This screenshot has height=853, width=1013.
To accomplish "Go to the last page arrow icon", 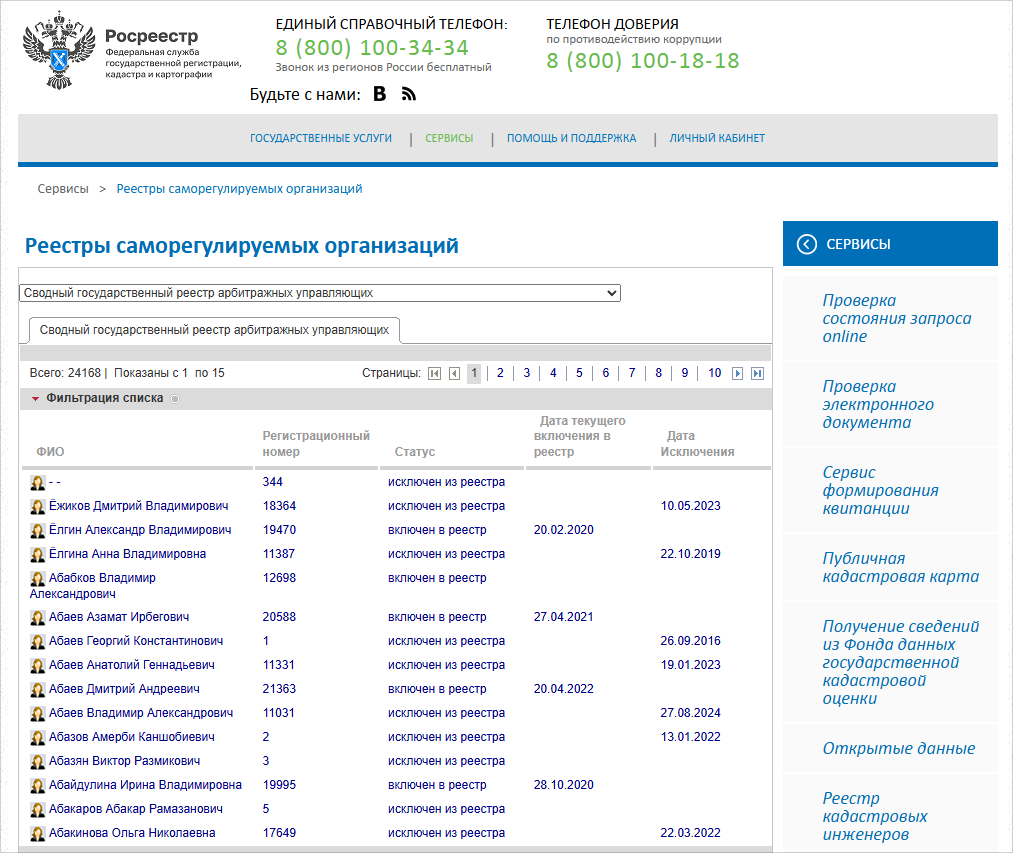I will 757,373.
